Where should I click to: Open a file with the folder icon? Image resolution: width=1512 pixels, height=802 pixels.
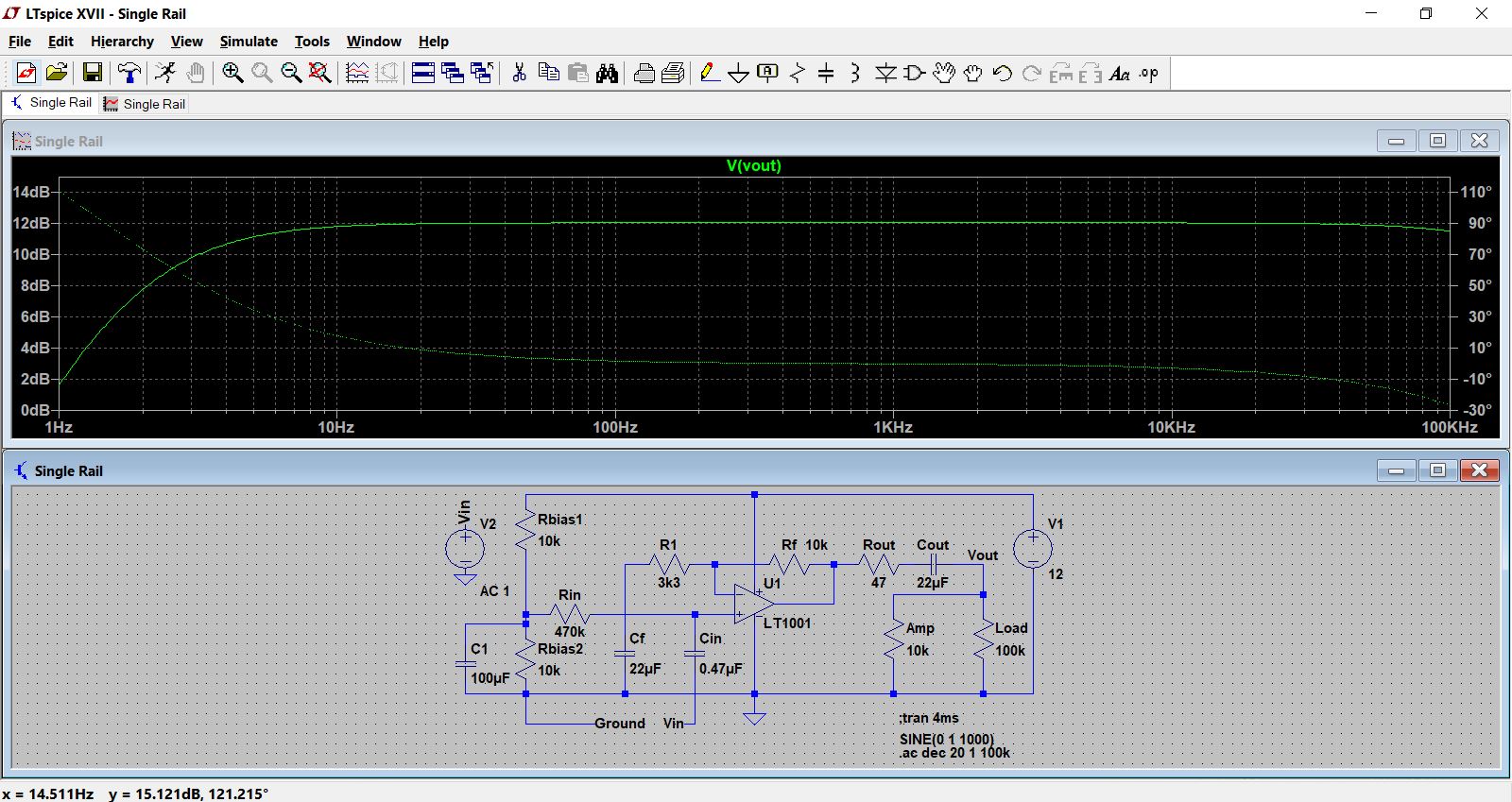(57, 73)
